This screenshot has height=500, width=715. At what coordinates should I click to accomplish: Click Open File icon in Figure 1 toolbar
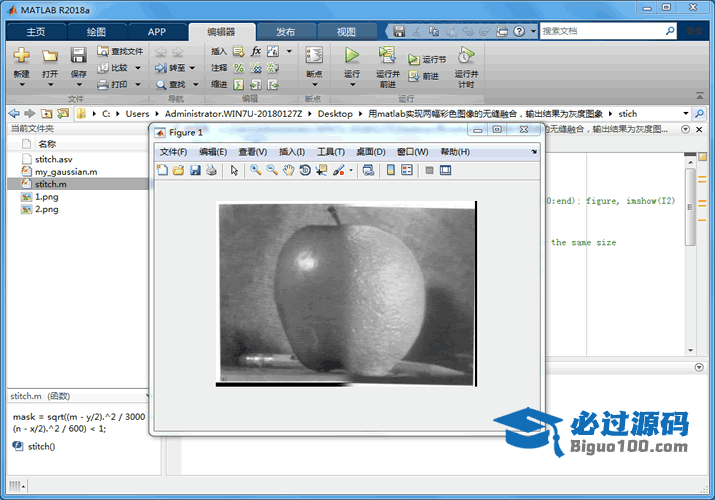click(178, 170)
